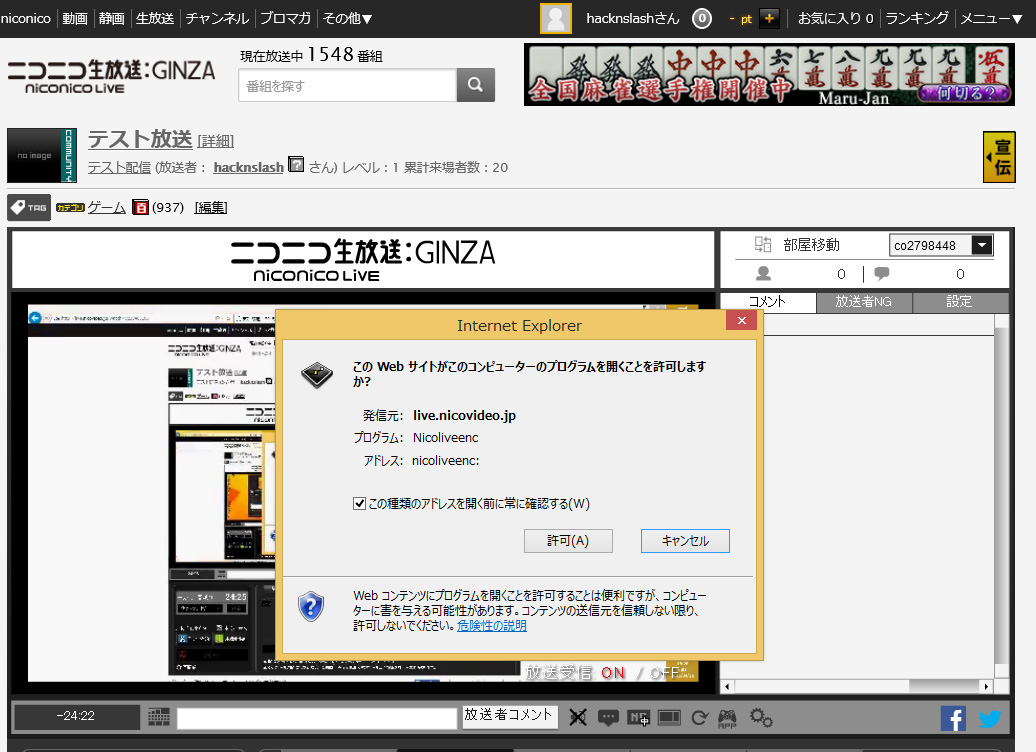Click the キャンセル button in dialog
The width and height of the screenshot is (1036, 752).
click(x=685, y=541)
